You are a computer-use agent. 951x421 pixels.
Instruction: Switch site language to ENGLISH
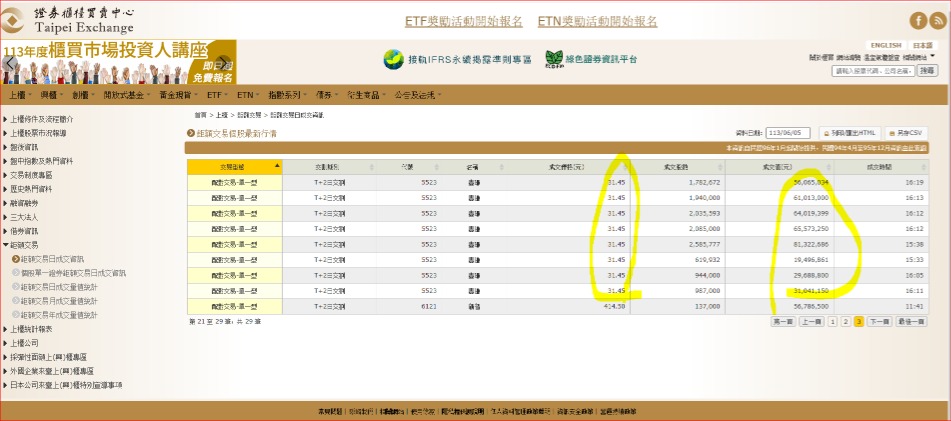[x=886, y=45]
